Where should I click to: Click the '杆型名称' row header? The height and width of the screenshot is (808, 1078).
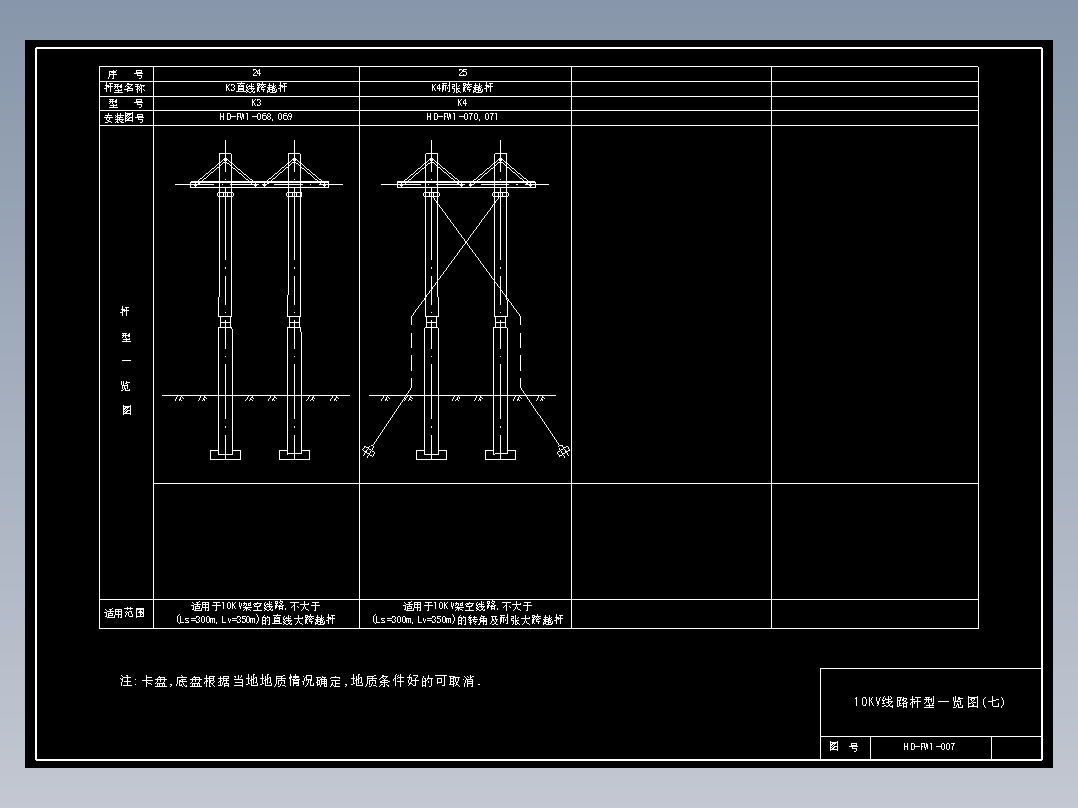click(126, 89)
